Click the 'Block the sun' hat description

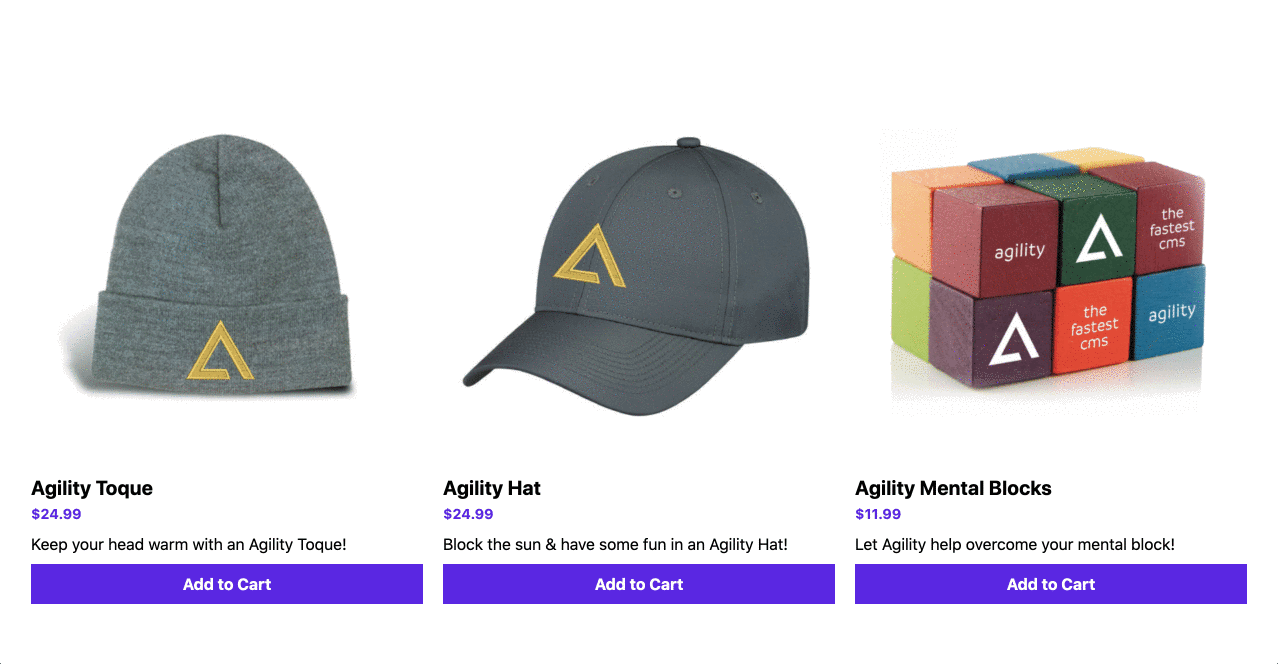pos(615,545)
